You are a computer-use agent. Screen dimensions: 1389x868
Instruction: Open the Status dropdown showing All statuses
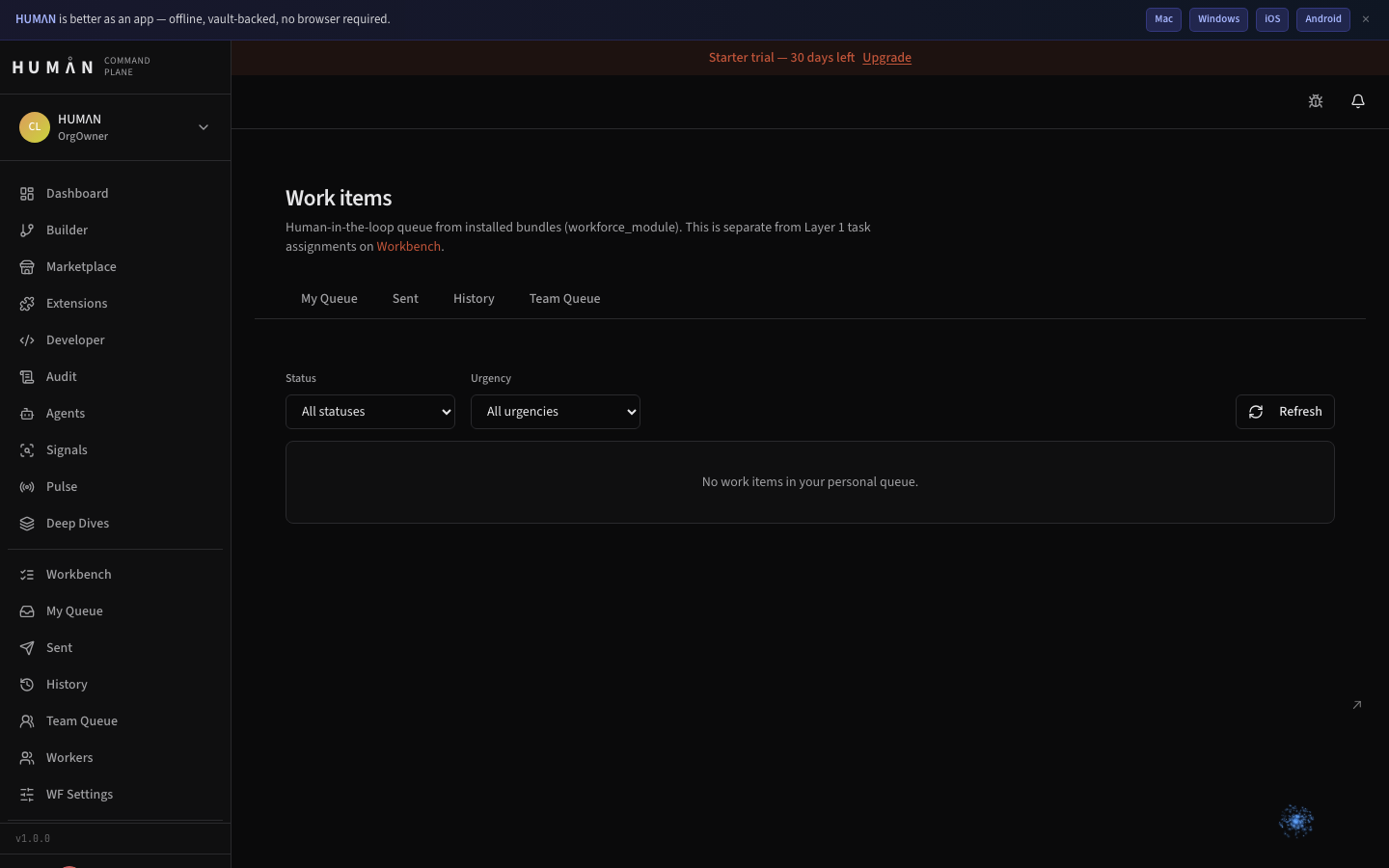pos(370,412)
